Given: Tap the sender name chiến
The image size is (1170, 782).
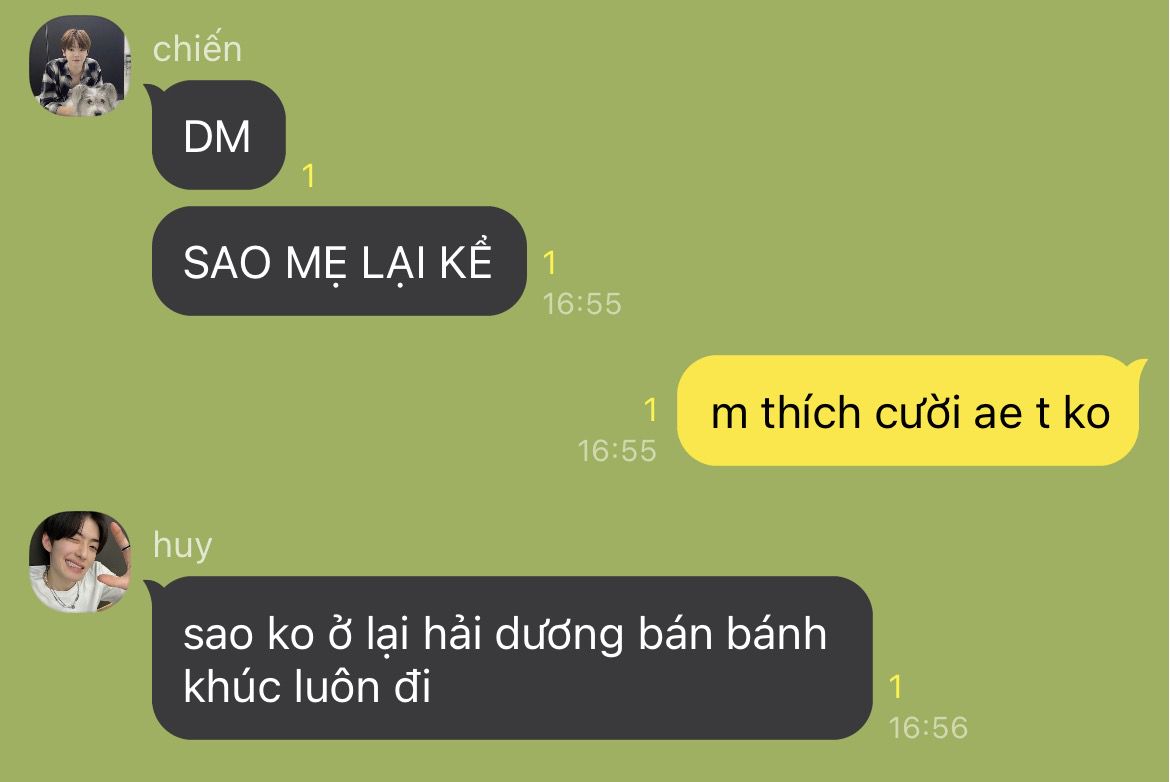Looking at the screenshot, I should coord(197,49).
